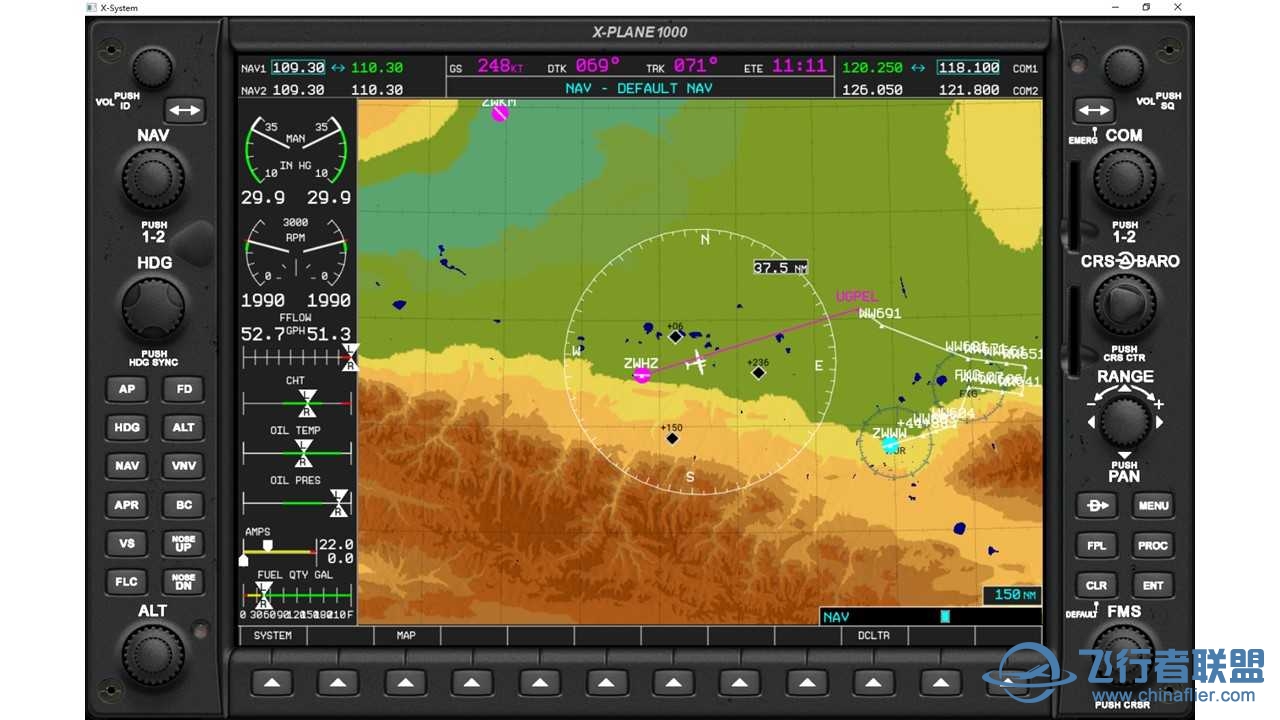Screen dimensions: 1280x720
Task: Select the ZWHZ airport symbol on the map
Action: 642,375
